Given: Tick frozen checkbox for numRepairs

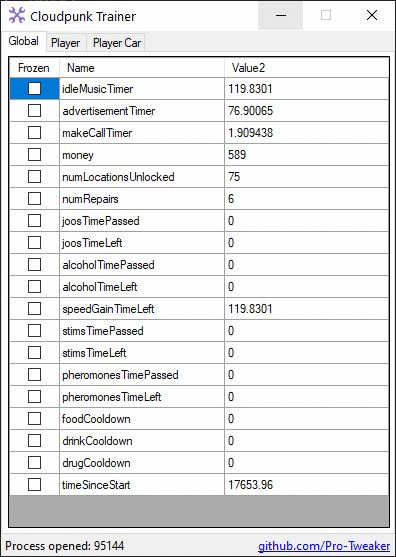Looking at the screenshot, I should pyautogui.click(x=34, y=199).
